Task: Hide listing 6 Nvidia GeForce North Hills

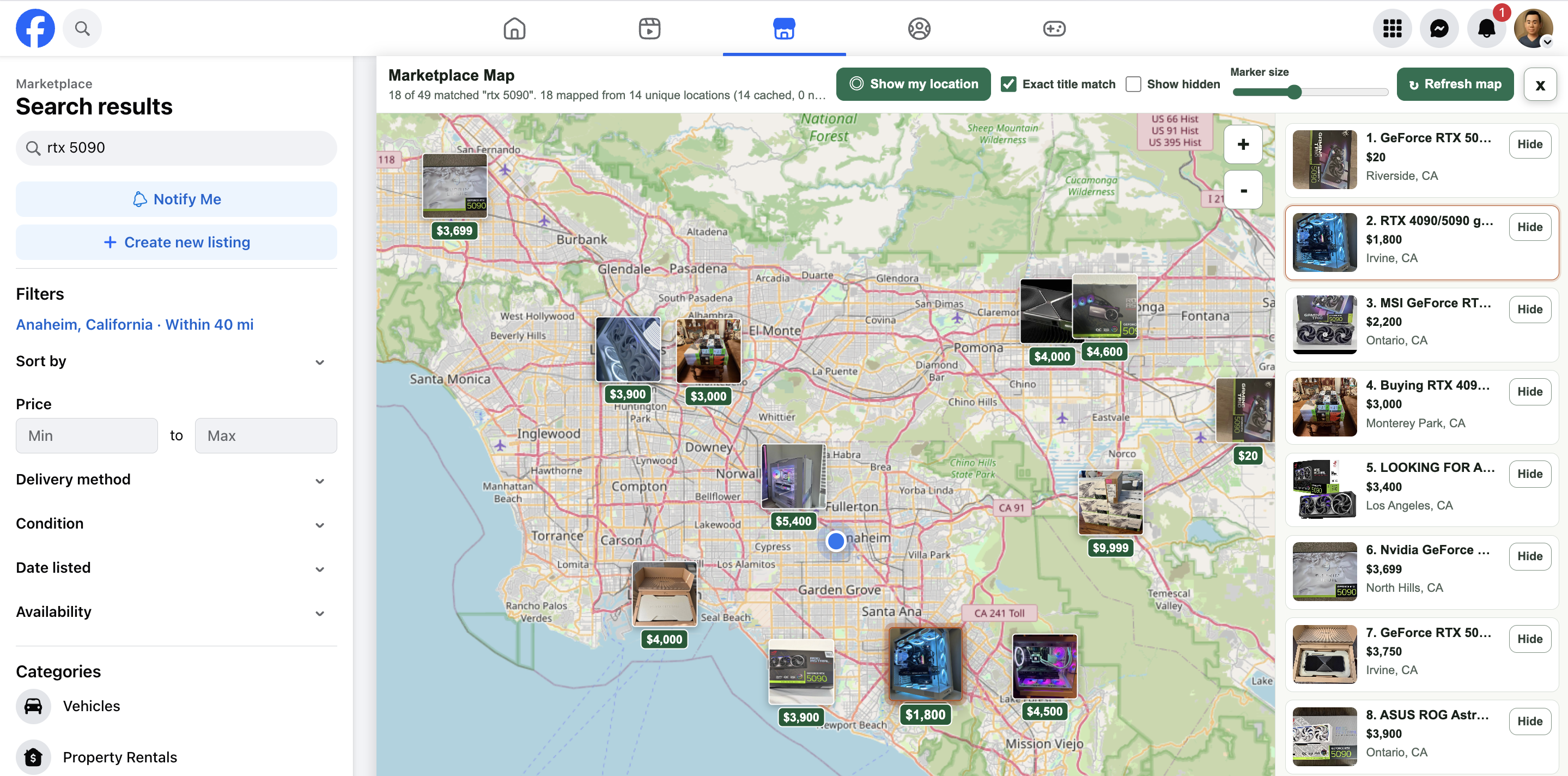Action: pyautogui.click(x=1530, y=556)
